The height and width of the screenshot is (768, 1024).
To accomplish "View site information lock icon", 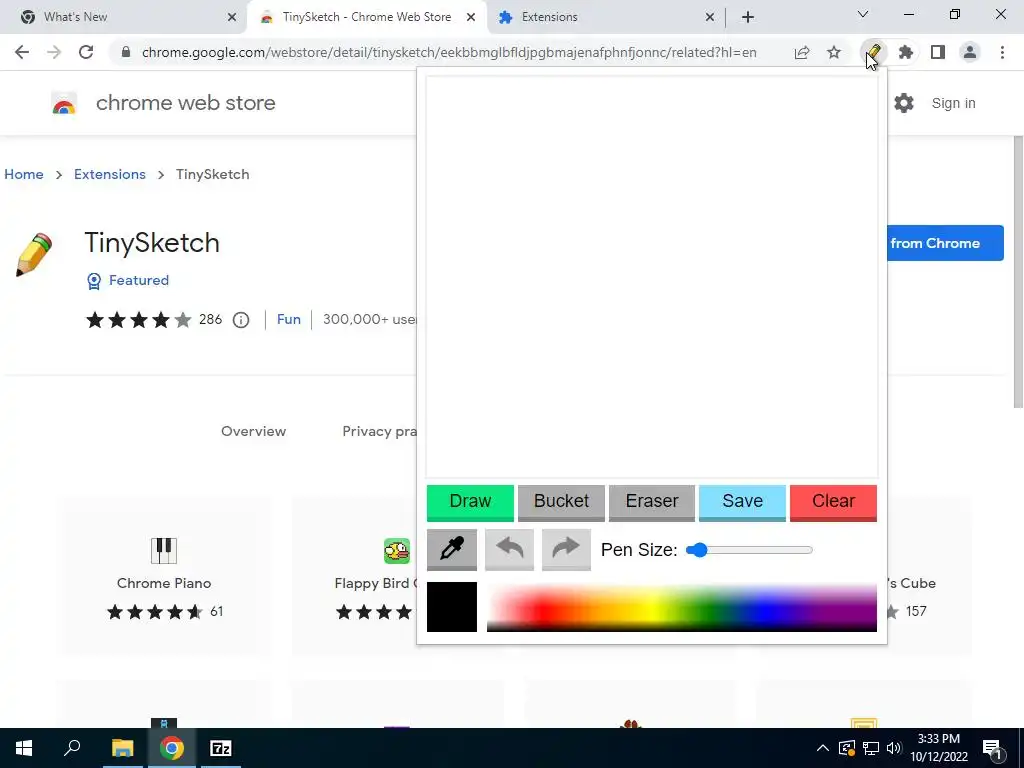I will (x=126, y=52).
